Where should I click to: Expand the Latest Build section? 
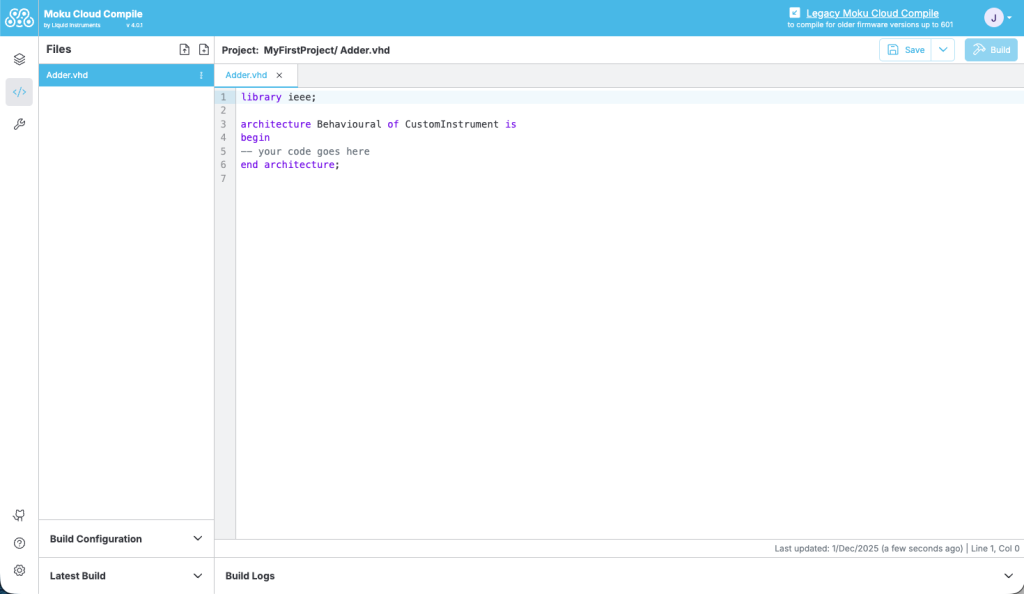pyautogui.click(x=197, y=576)
